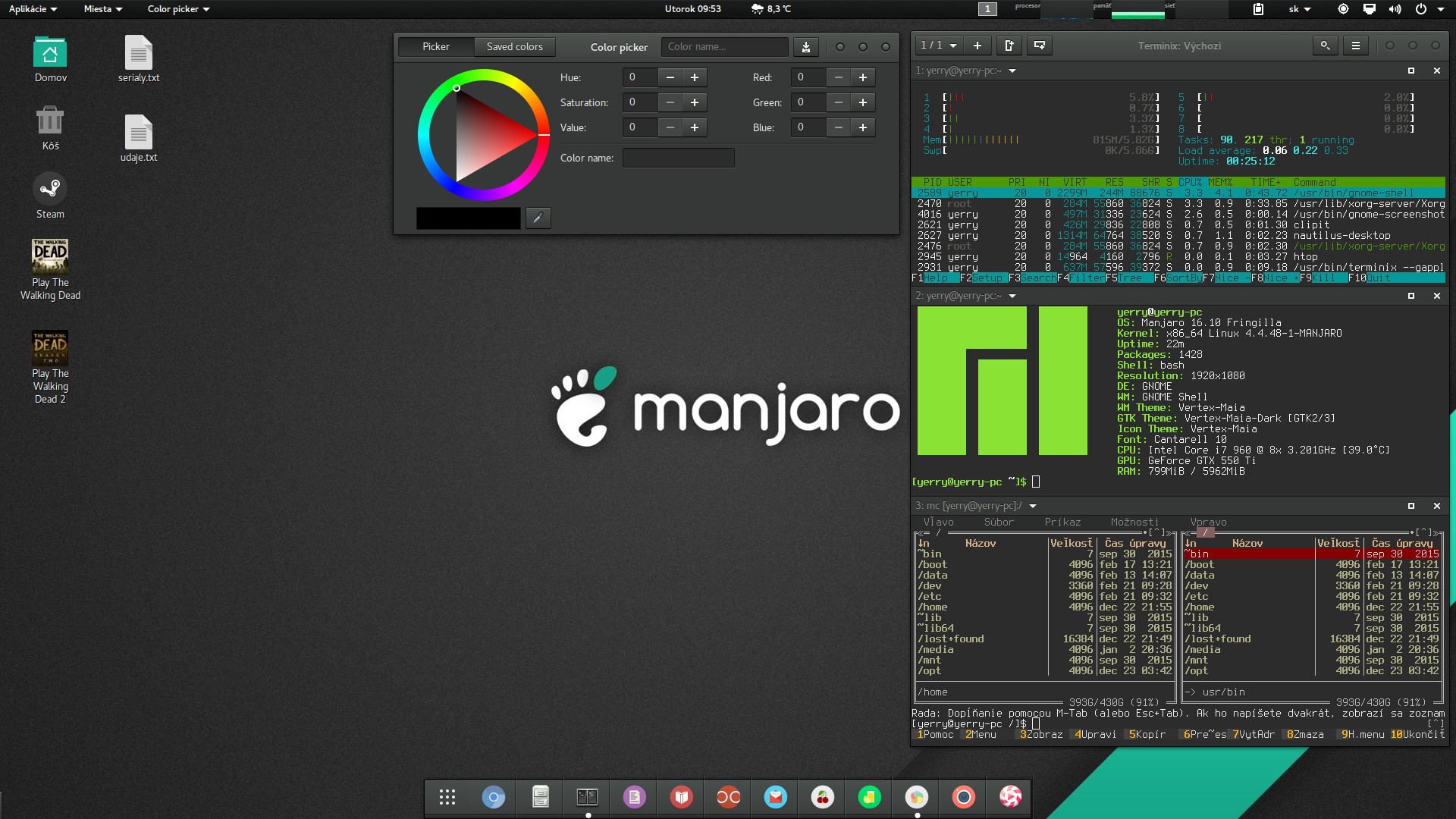Image resolution: width=1456 pixels, height=819 pixels.
Task: Open Domov home folder desktop icon
Action: tap(50, 59)
